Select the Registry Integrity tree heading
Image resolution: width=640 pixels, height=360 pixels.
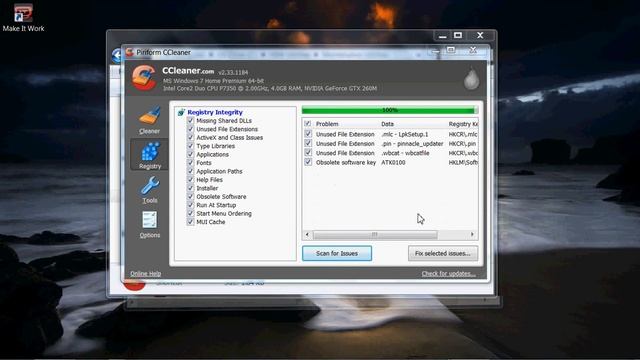(x=215, y=112)
